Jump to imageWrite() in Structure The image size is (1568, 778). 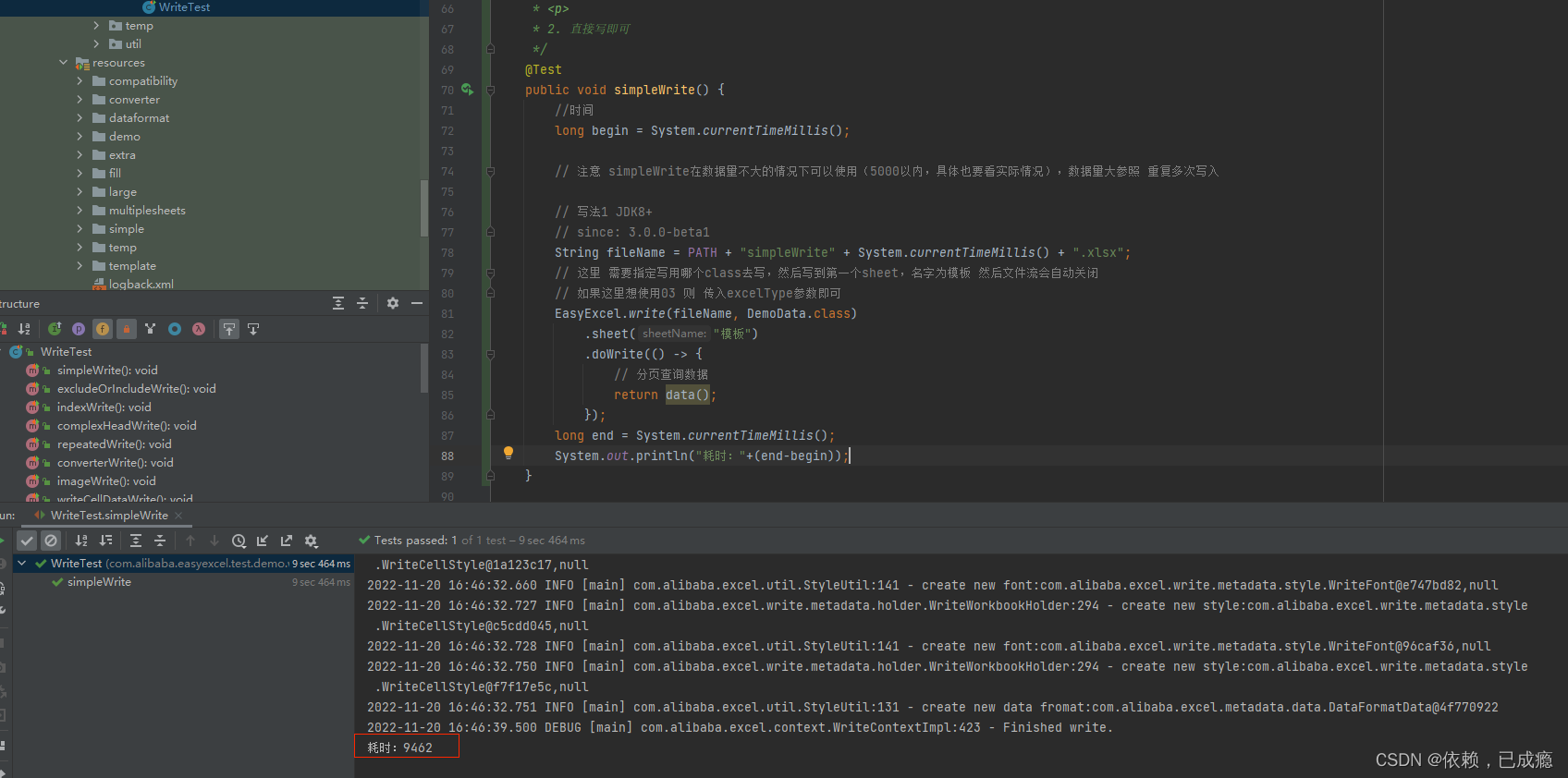(106, 481)
